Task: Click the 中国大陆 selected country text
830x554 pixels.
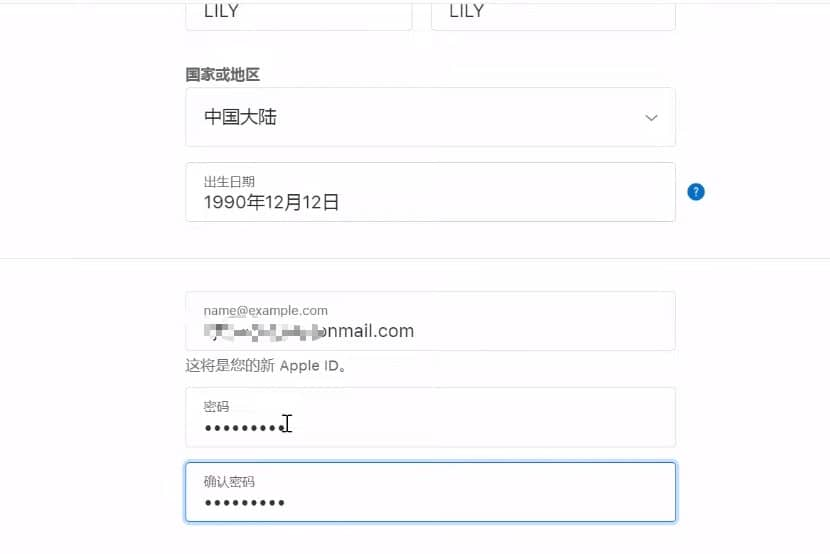Action: [240, 117]
